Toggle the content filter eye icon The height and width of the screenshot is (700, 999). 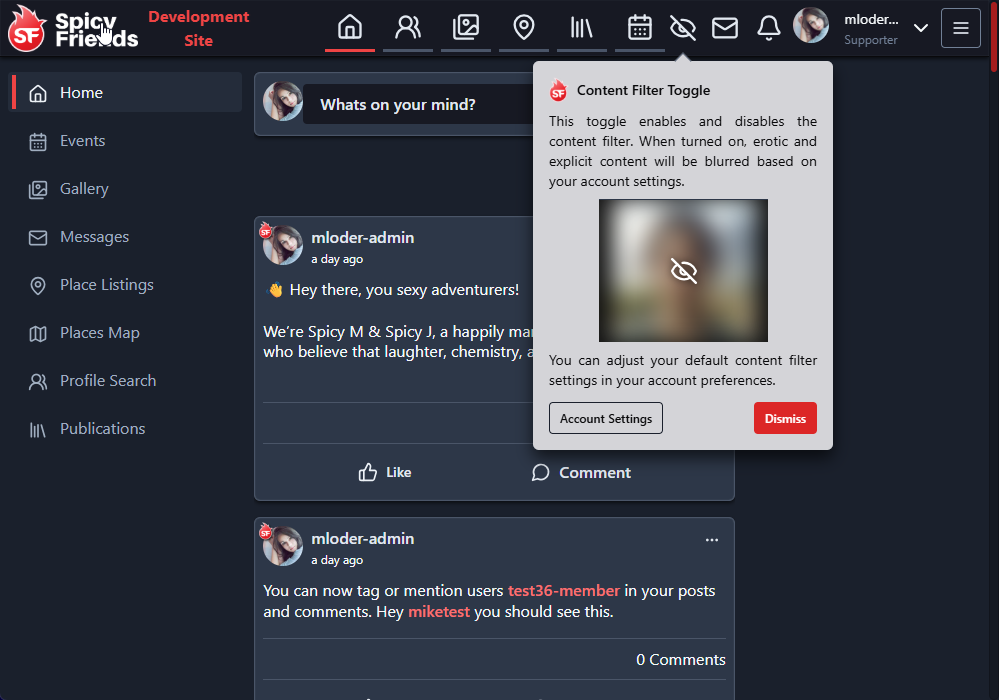pos(683,28)
